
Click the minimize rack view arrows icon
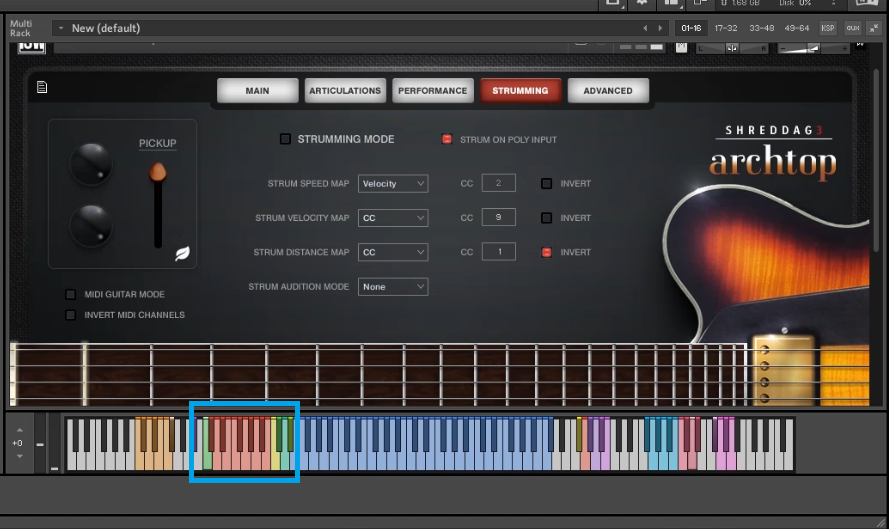[x=874, y=28]
